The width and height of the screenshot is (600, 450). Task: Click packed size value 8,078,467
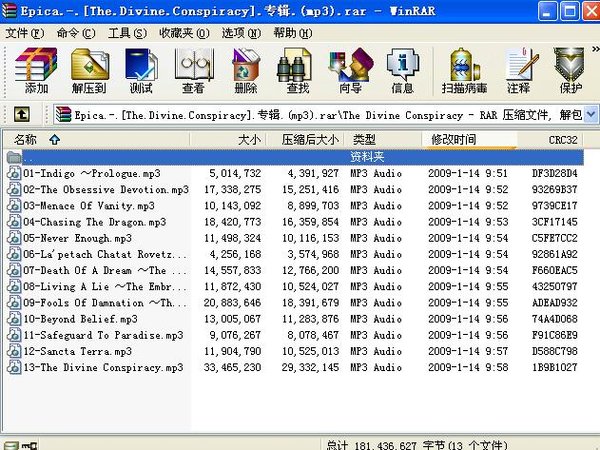pos(313,335)
